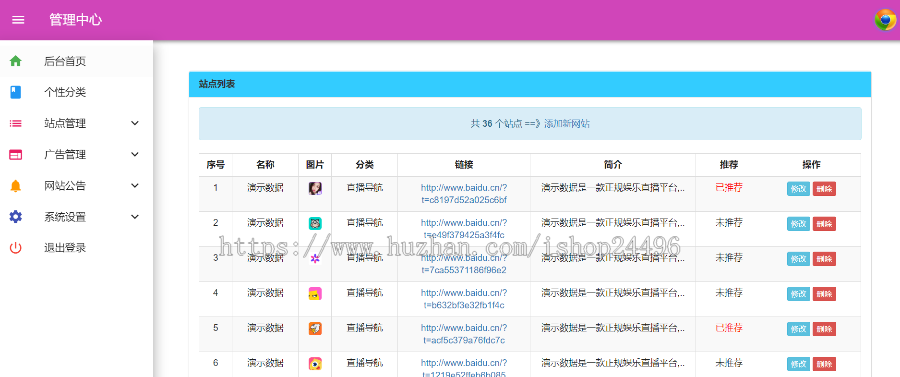The image size is (900, 377).
Task: Click the 推荐 column header
Action: pos(728,165)
